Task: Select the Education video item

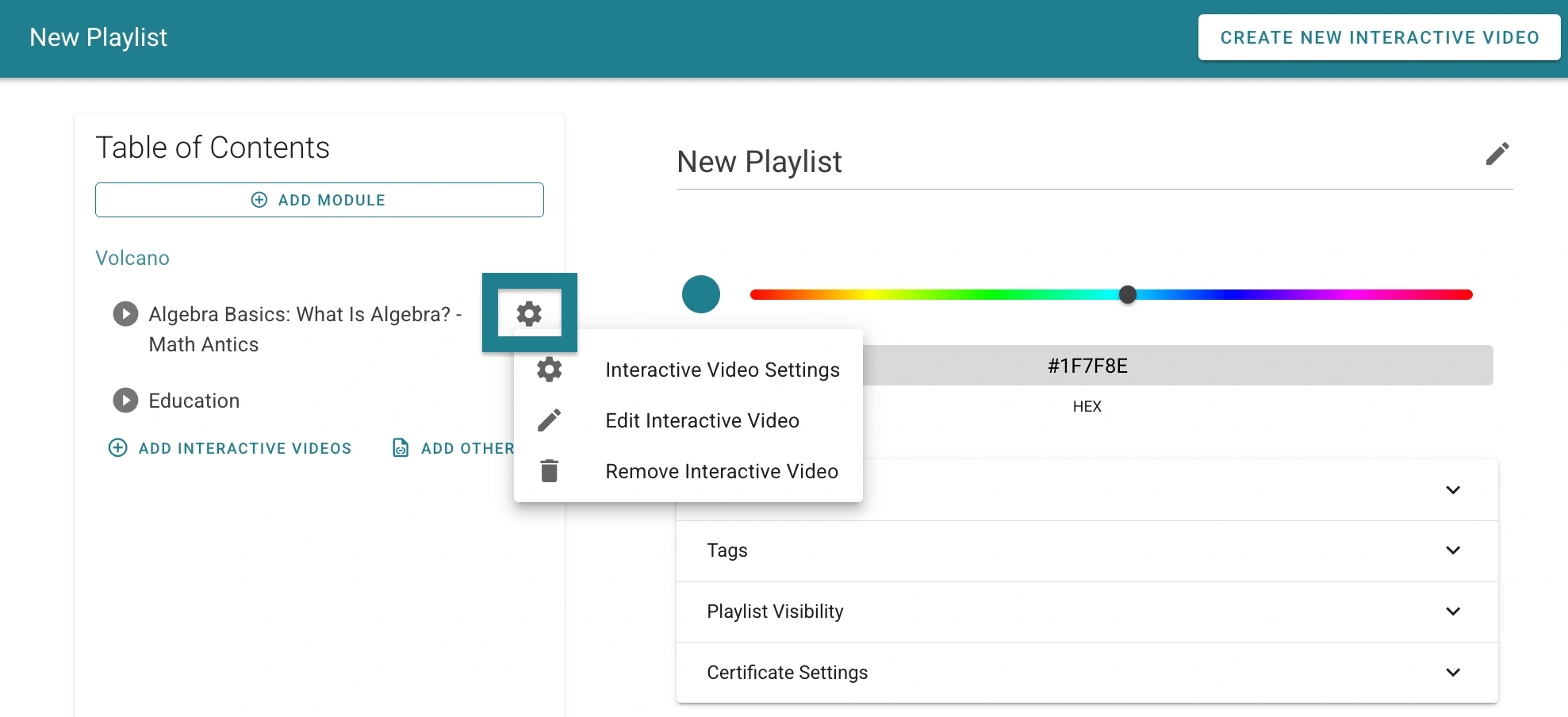Action: click(194, 401)
